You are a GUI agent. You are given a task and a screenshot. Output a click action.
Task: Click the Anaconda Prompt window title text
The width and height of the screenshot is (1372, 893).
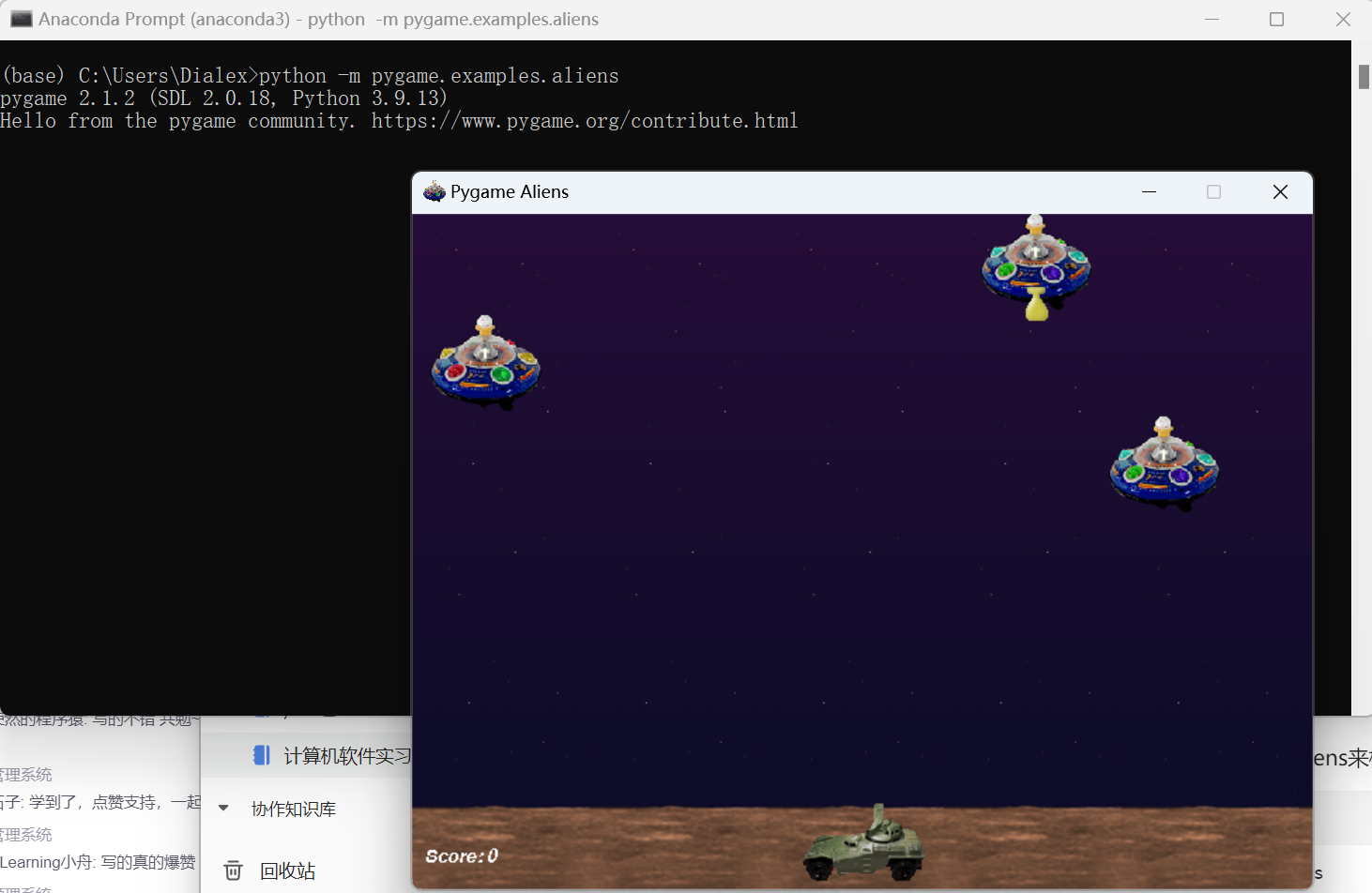[x=318, y=19]
